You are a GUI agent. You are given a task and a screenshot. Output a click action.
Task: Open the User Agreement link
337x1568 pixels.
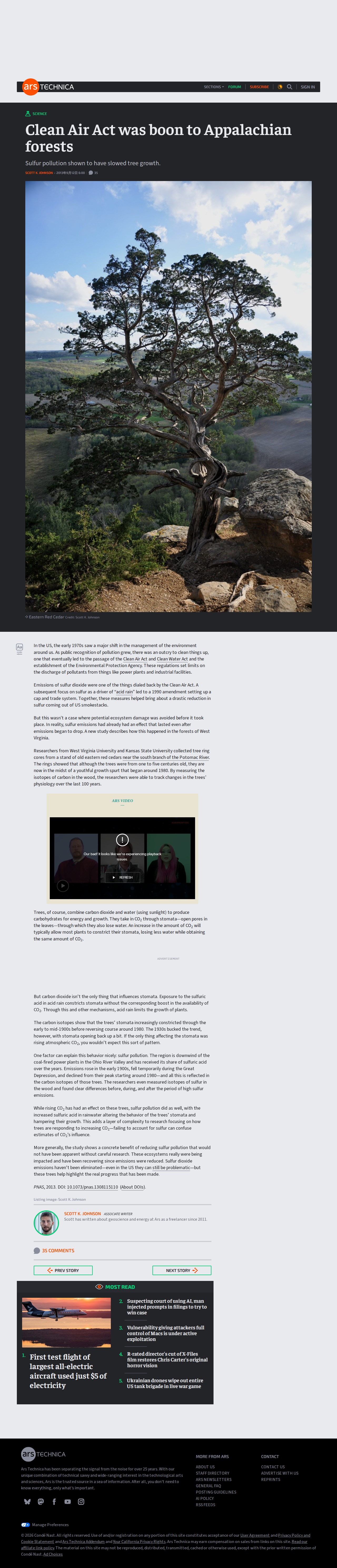[x=255, y=1536]
